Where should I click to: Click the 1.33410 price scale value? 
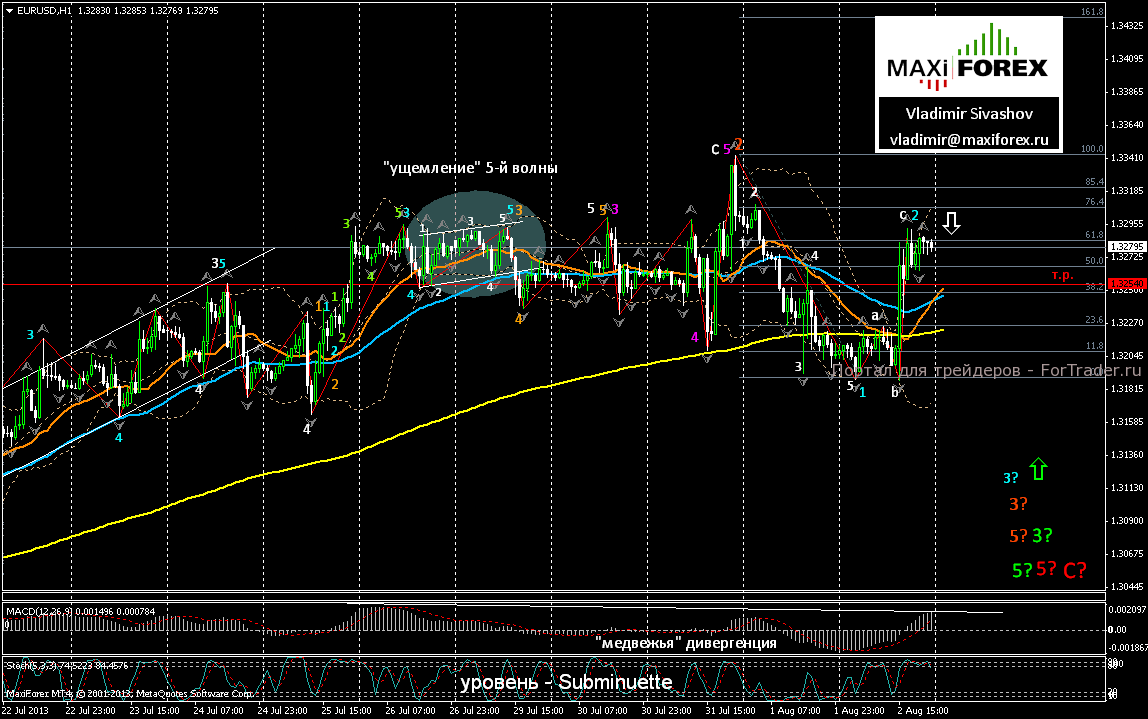click(1127, 157)
